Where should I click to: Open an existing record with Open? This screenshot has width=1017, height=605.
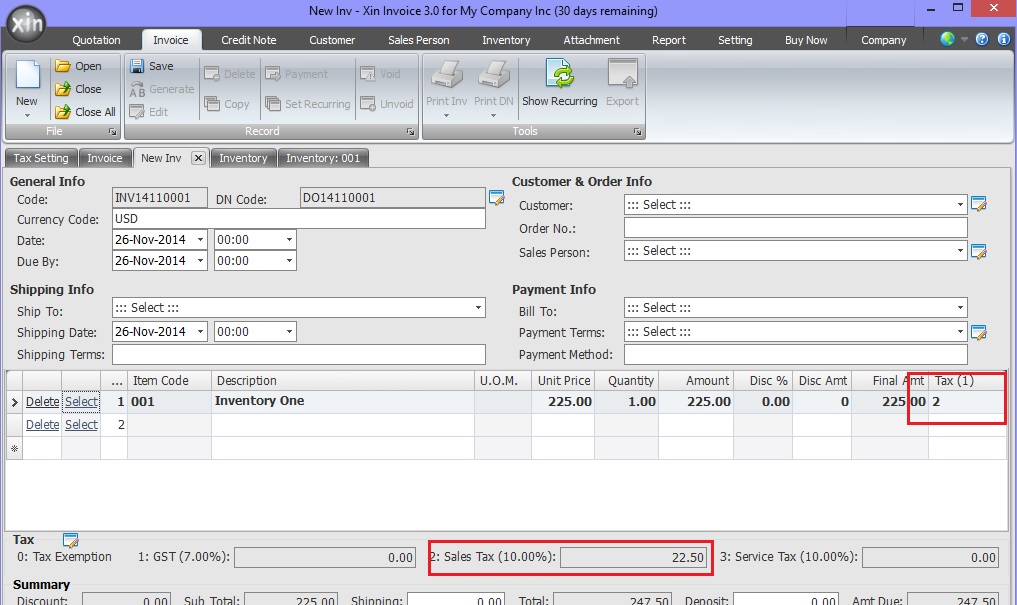point(78,66)
